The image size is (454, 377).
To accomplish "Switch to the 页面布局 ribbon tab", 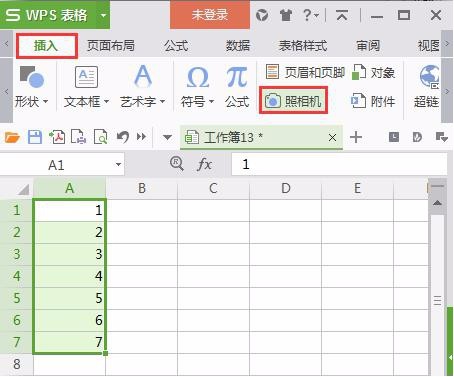I will coord(111,45).
